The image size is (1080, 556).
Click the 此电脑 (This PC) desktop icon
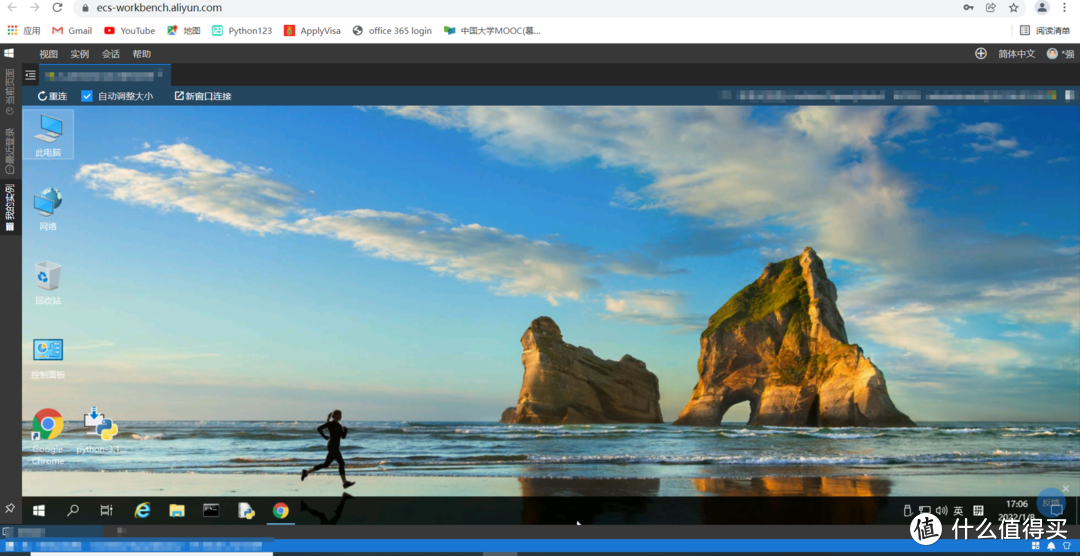48,133
